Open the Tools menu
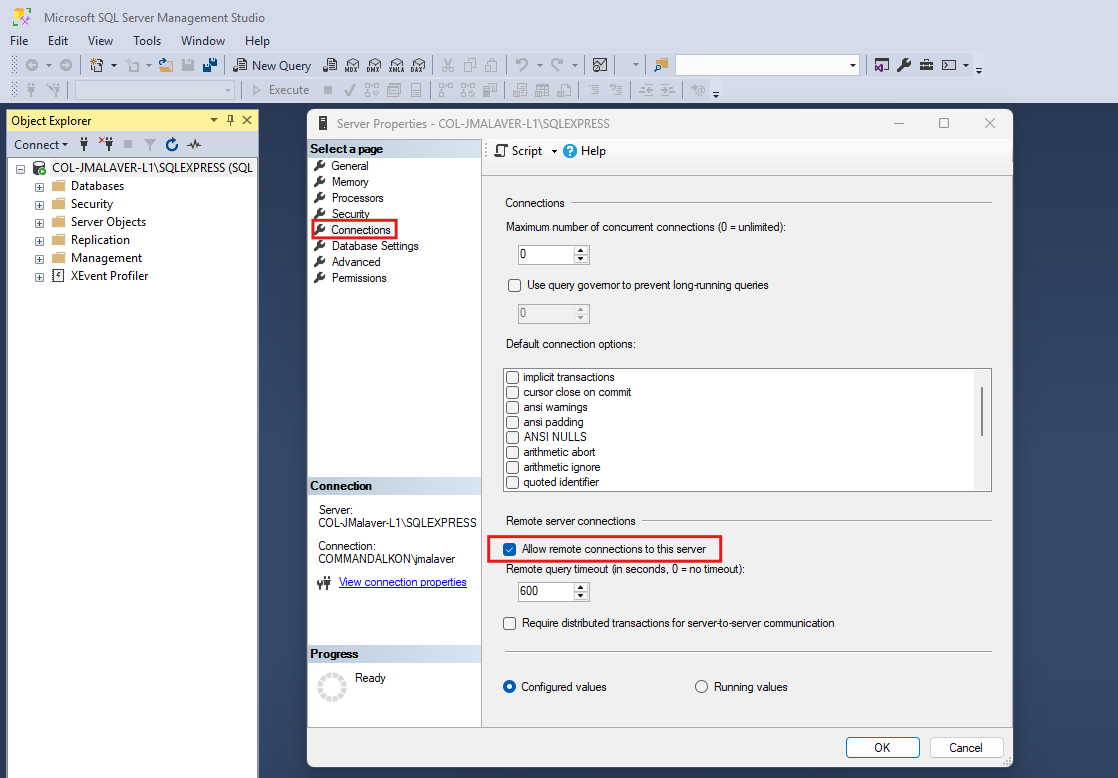 pyautogui.click(x=147, y=41)
